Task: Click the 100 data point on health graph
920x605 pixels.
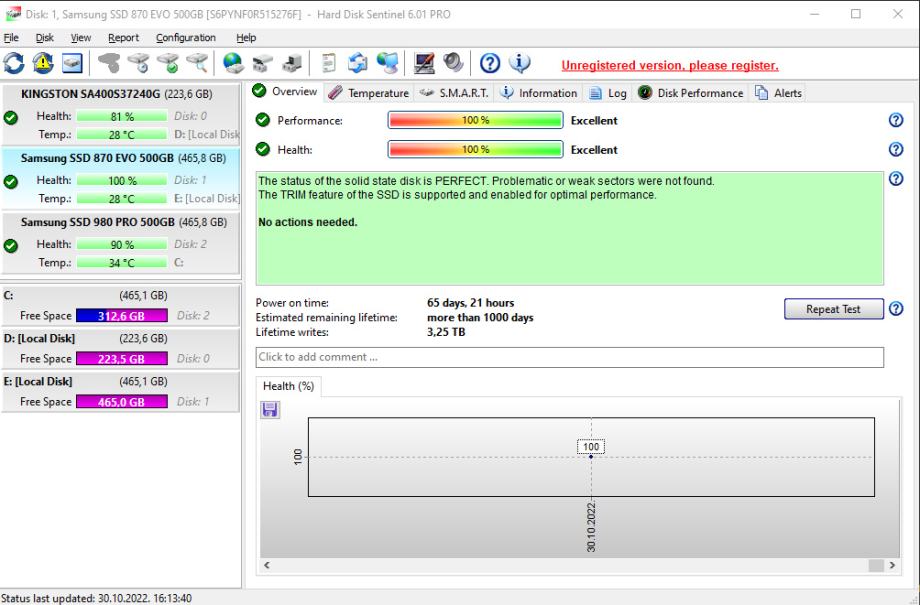Action: pyautogui.click(x=591, y=457)
